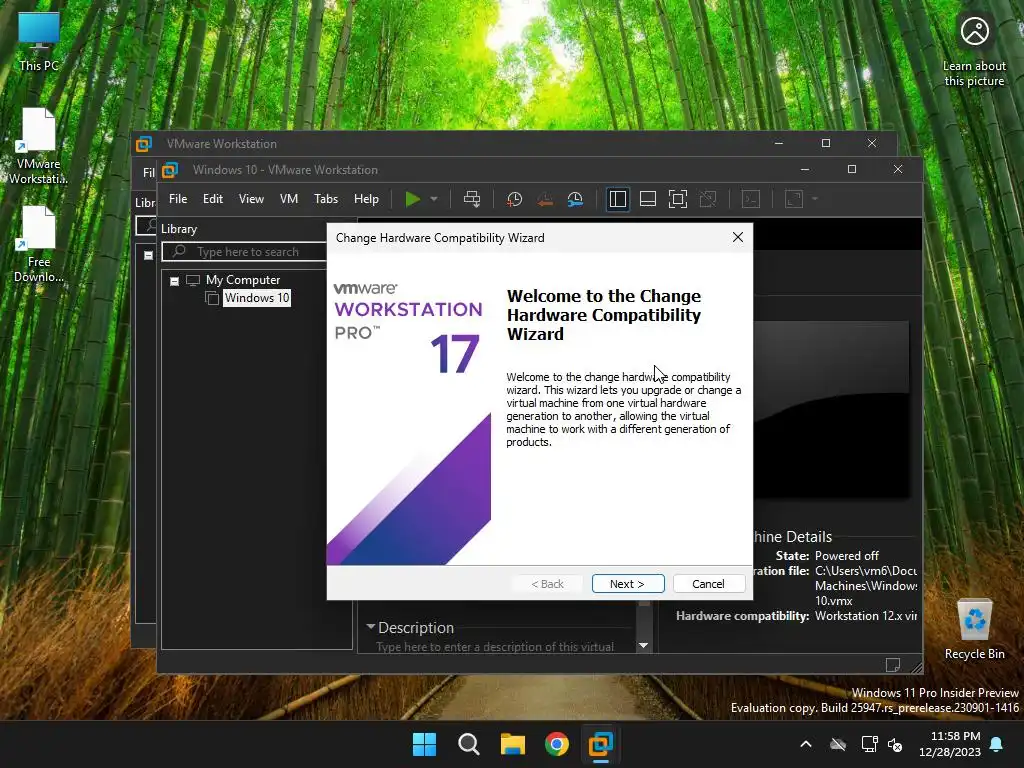
Task: Collapse tree node in background VMware window
Action: (x=148, y=255)
